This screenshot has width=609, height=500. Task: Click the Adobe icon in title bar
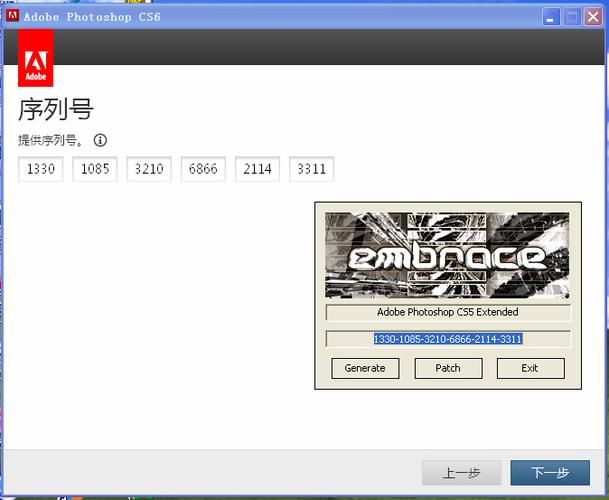(12, 16)
